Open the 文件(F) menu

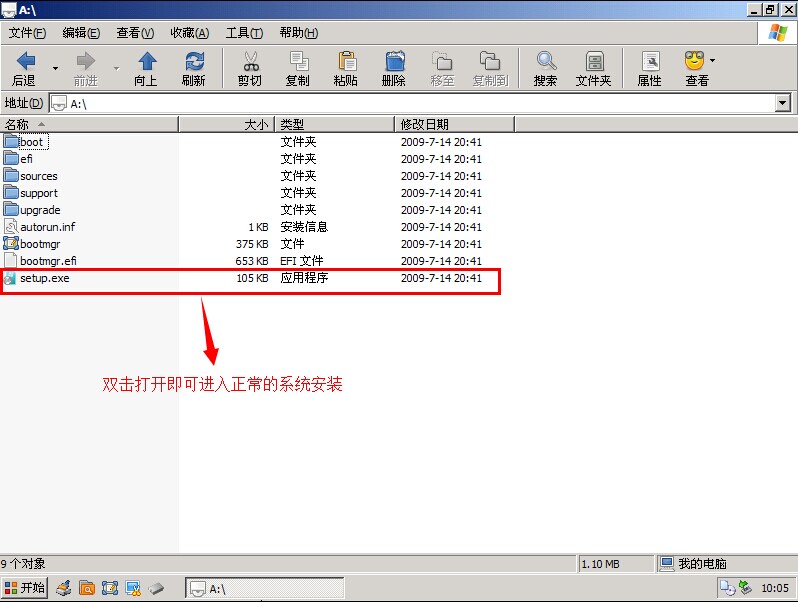tap(27, 33)
